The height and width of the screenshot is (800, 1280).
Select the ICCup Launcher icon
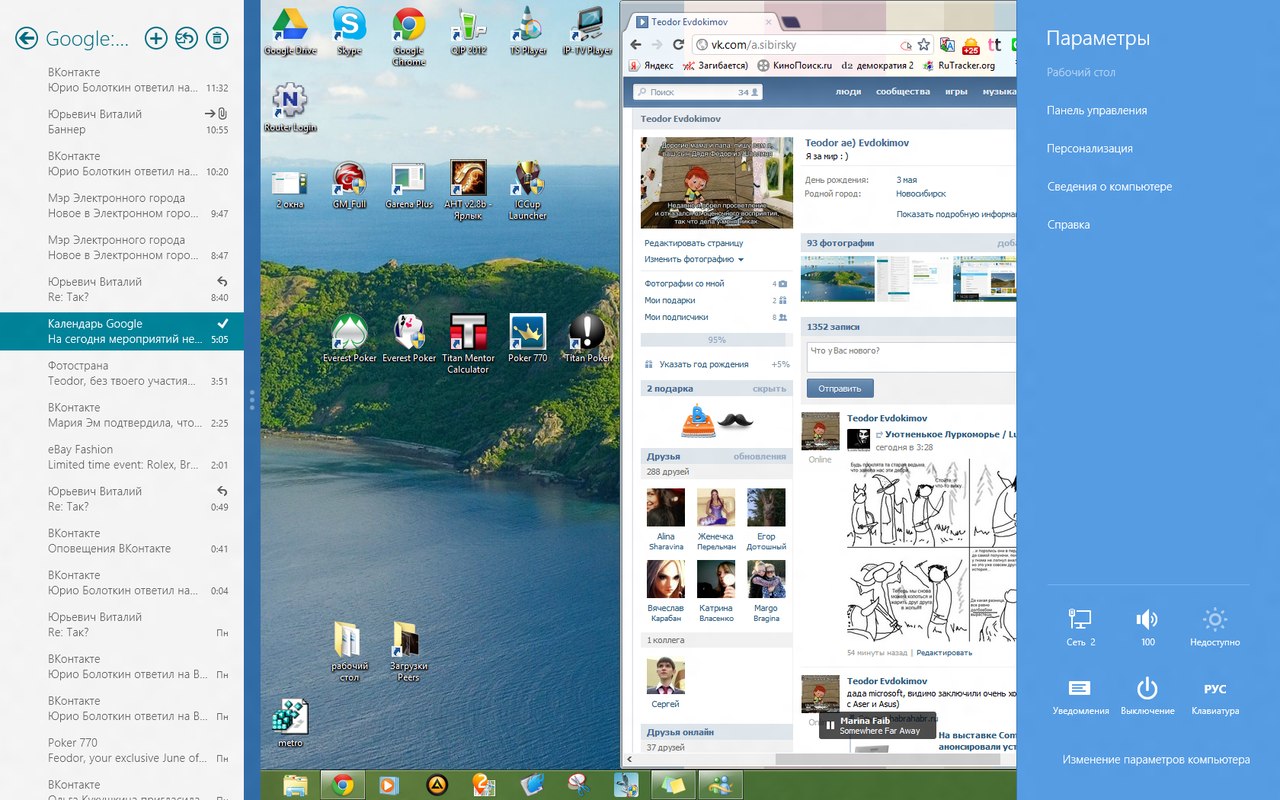coord(528,190)
